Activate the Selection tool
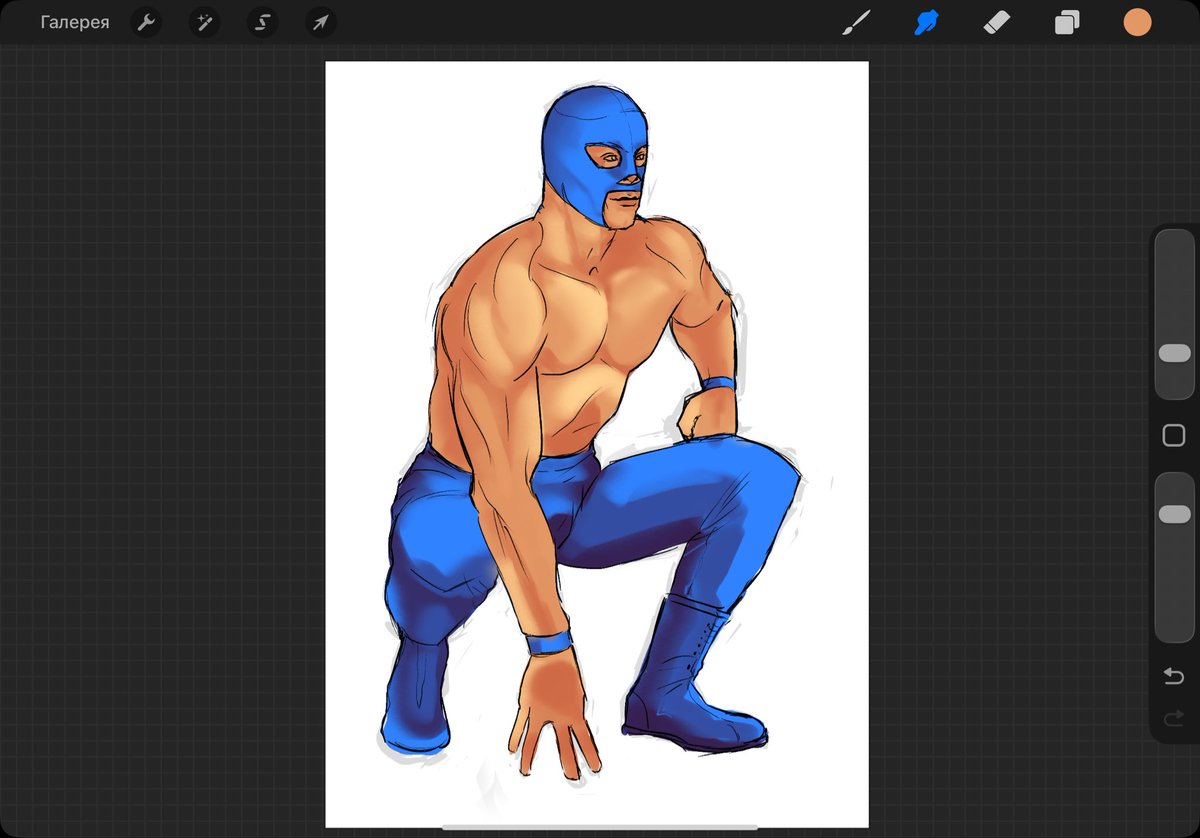The width and height of the screenshot is (1200, 838). (262, 22)
